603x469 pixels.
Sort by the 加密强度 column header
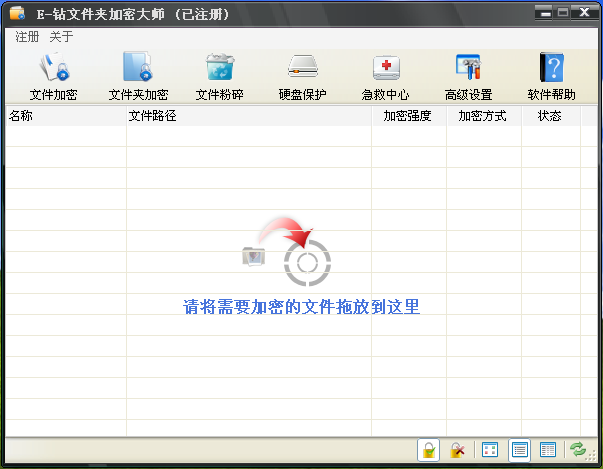point(409,116)
